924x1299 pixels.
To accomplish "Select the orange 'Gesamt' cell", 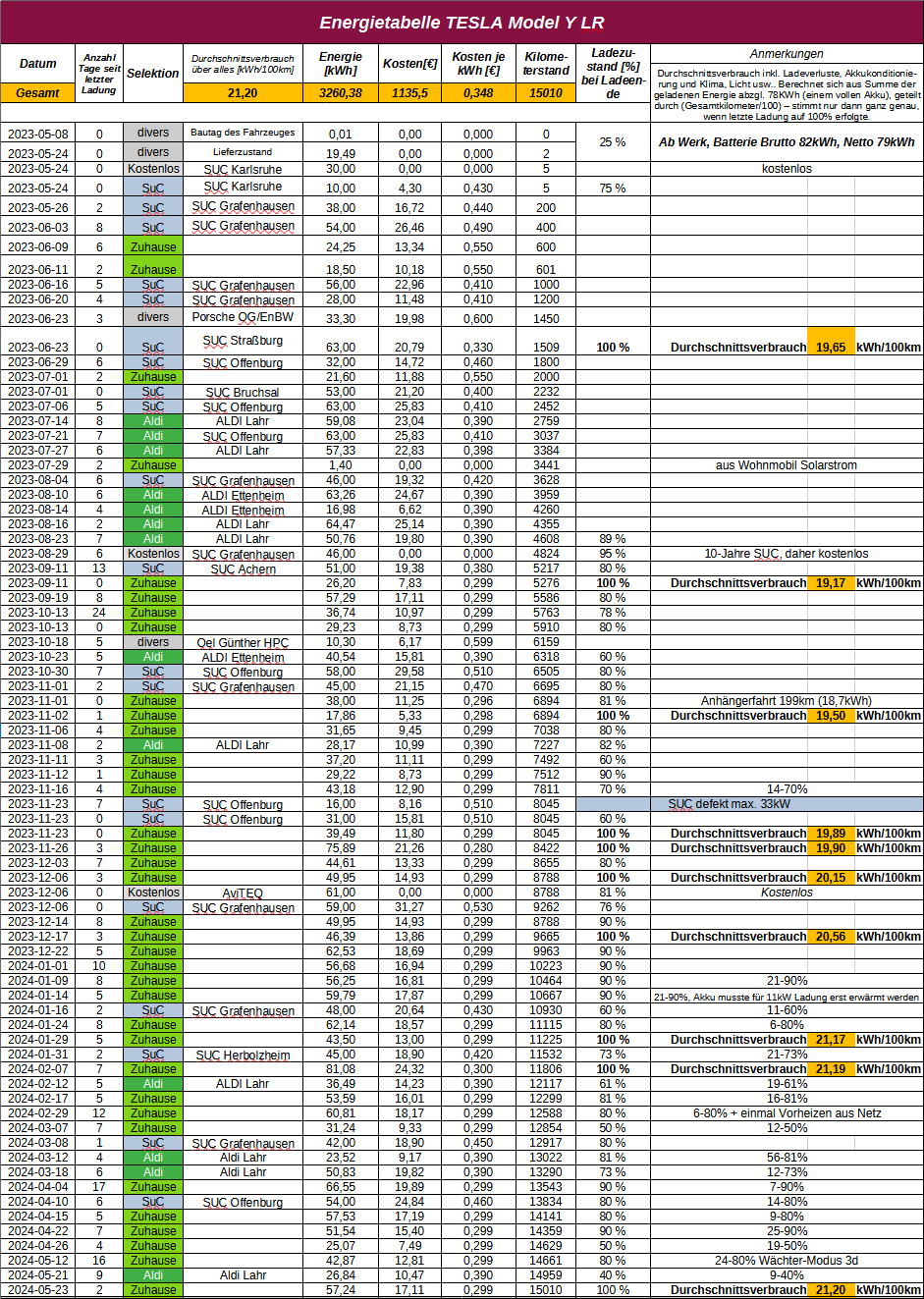I will pyautogui.click(x=38, y=93).
